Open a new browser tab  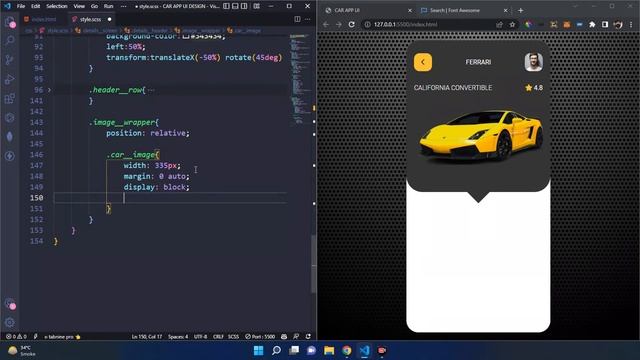click(x=520, y=10)
